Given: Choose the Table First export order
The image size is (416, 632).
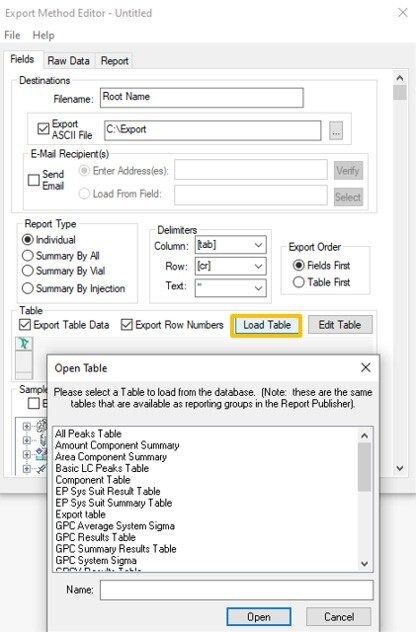Looking at the screenshot, I should click(x=298, y=282).
